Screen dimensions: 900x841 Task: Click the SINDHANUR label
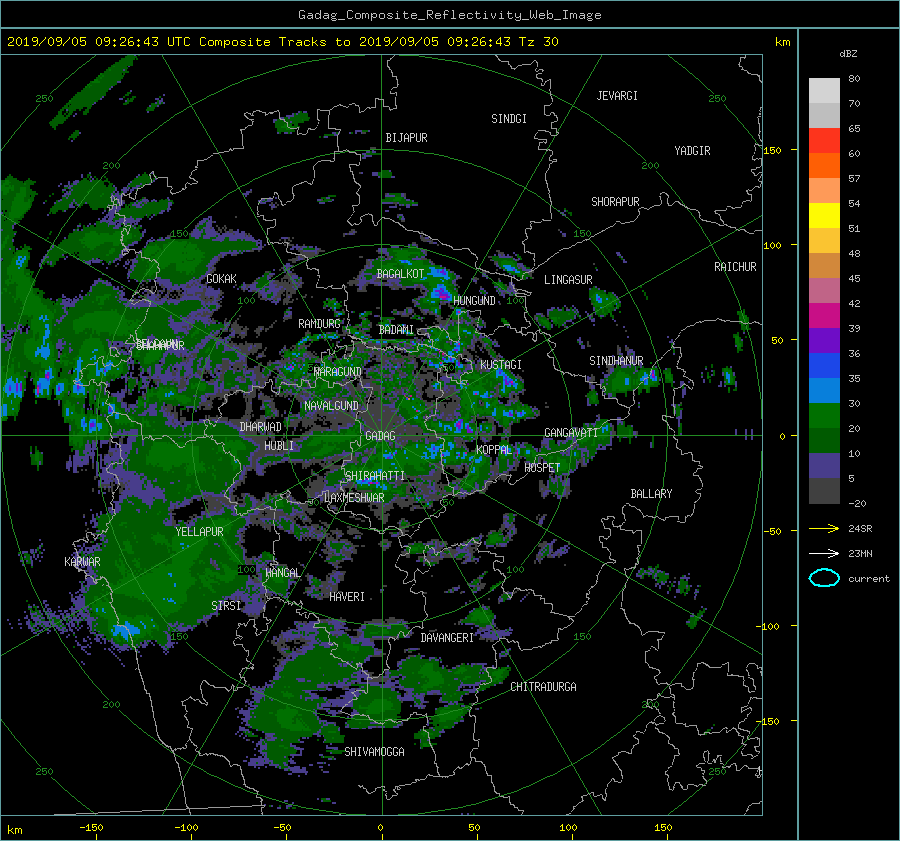(x=616, y=361)
